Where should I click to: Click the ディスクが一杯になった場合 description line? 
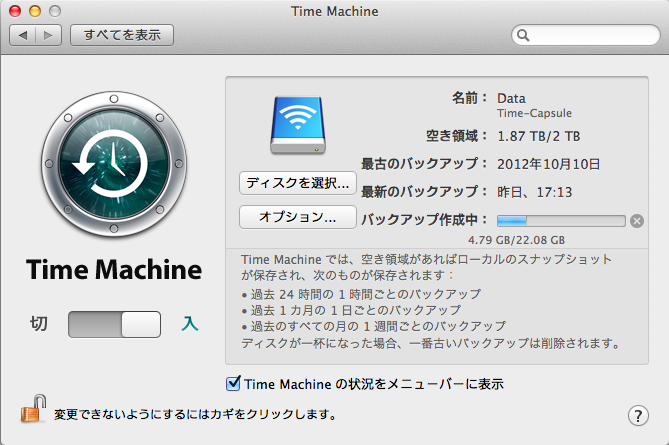(x=431, y=343)
